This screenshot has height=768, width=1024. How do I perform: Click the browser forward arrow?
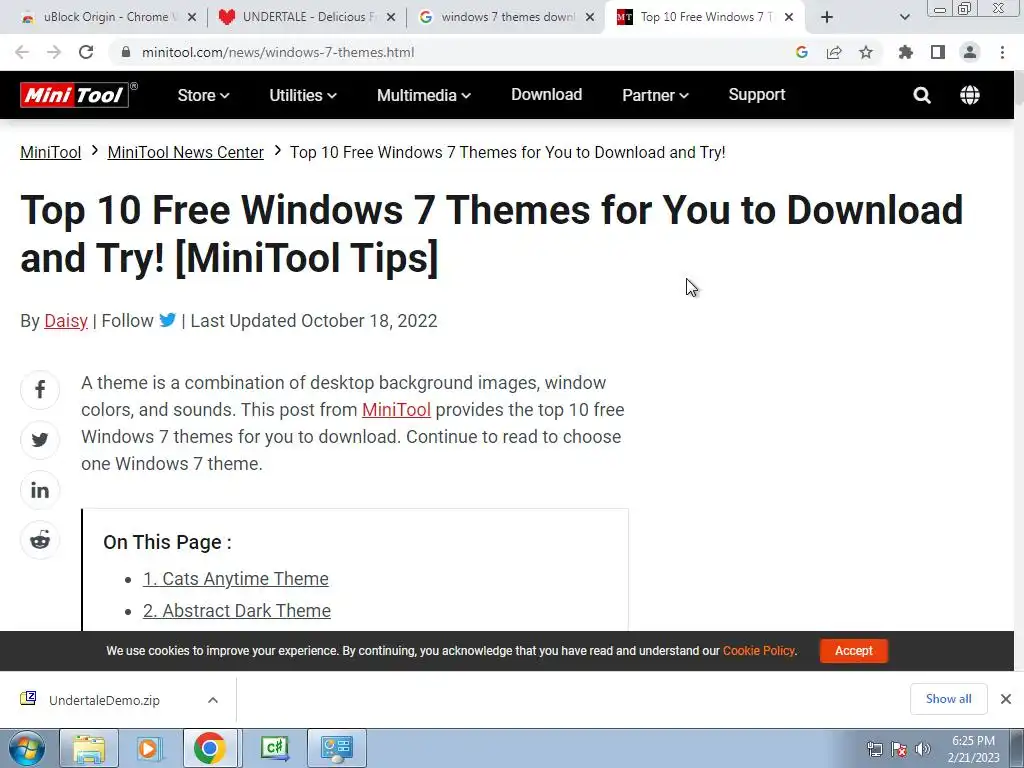coord(54,52)
